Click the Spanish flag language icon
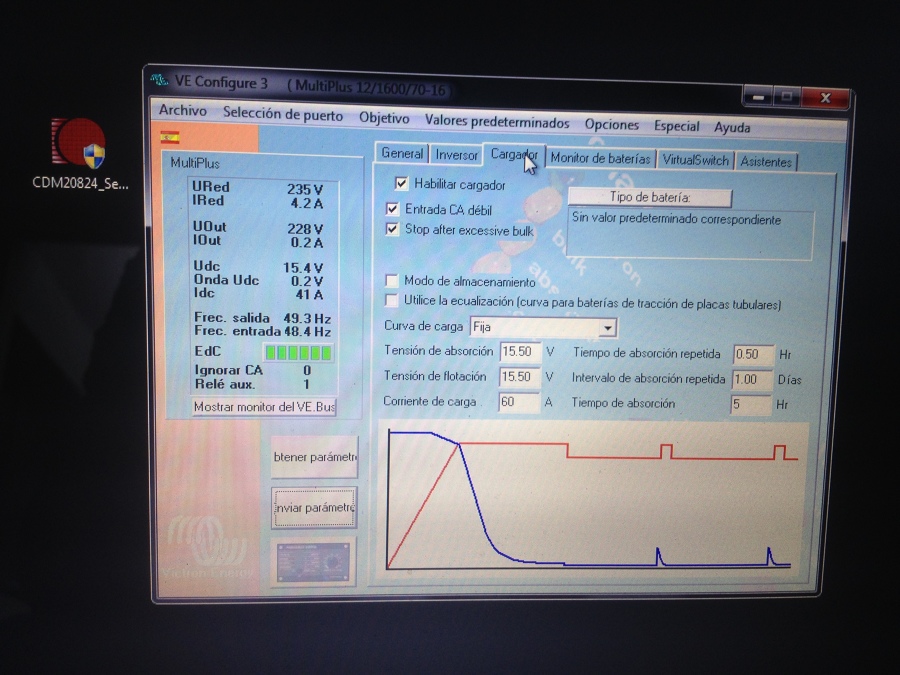Screen dimensions: 900x675 [x=170, y=138]
